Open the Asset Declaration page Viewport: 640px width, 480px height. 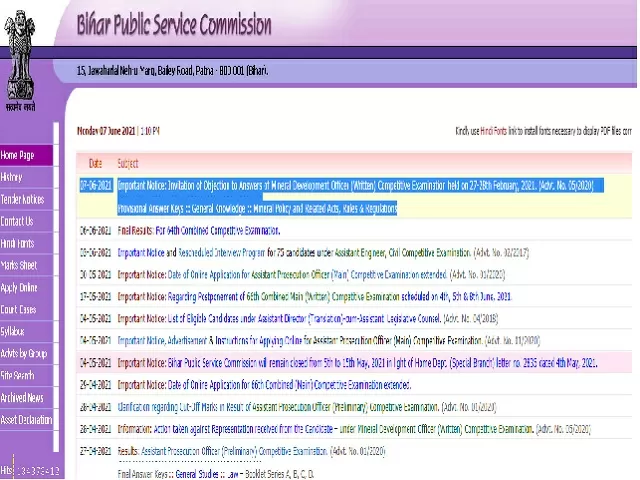tap(27, 420)
